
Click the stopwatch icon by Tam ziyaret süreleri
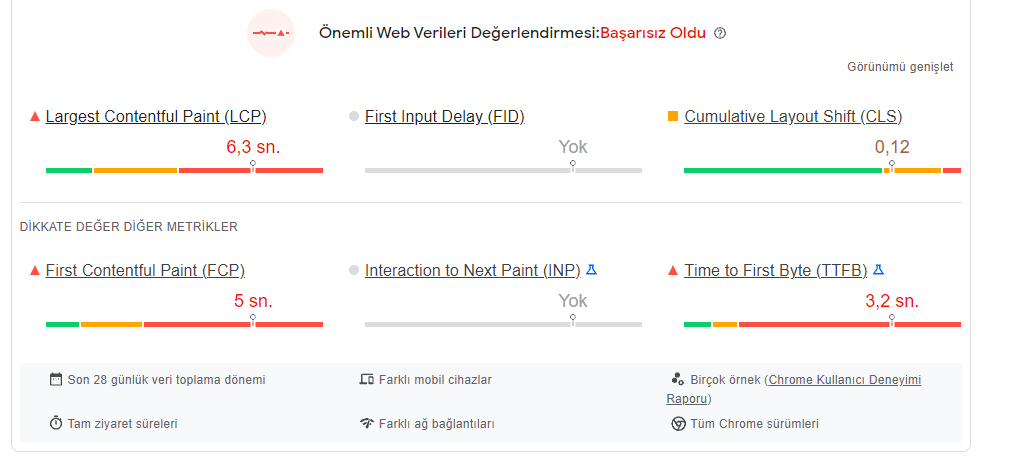(56, 424)
